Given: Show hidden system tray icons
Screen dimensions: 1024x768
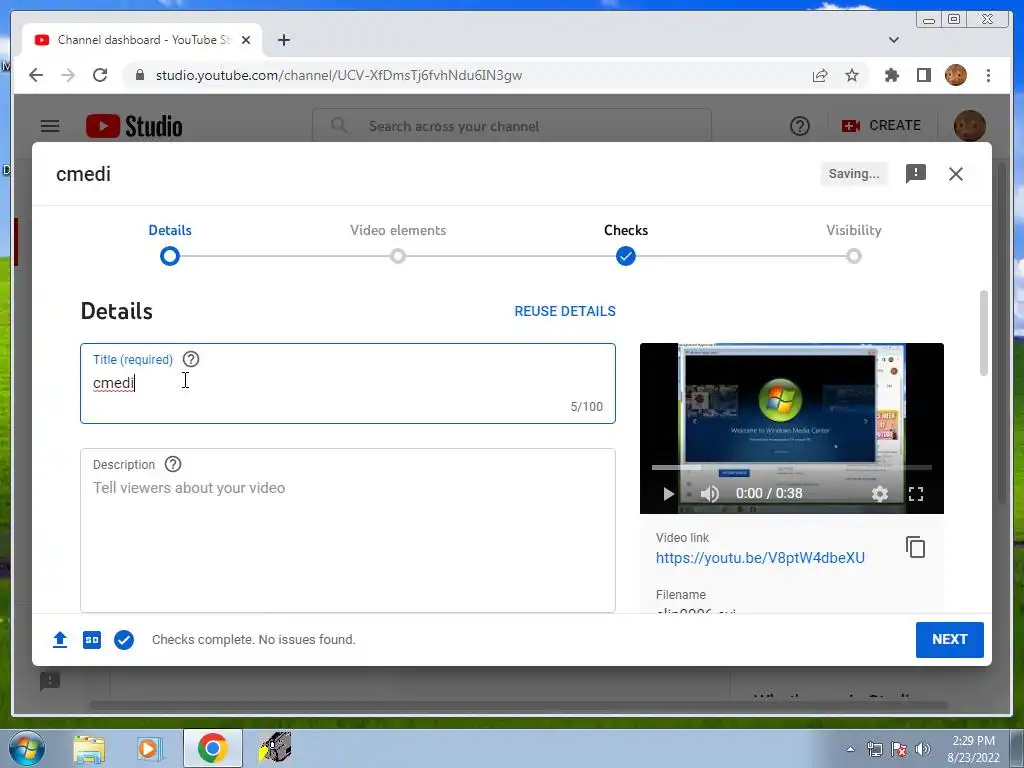Looking at the screenshot, I should pyautogui.click(x=850, y=749).
